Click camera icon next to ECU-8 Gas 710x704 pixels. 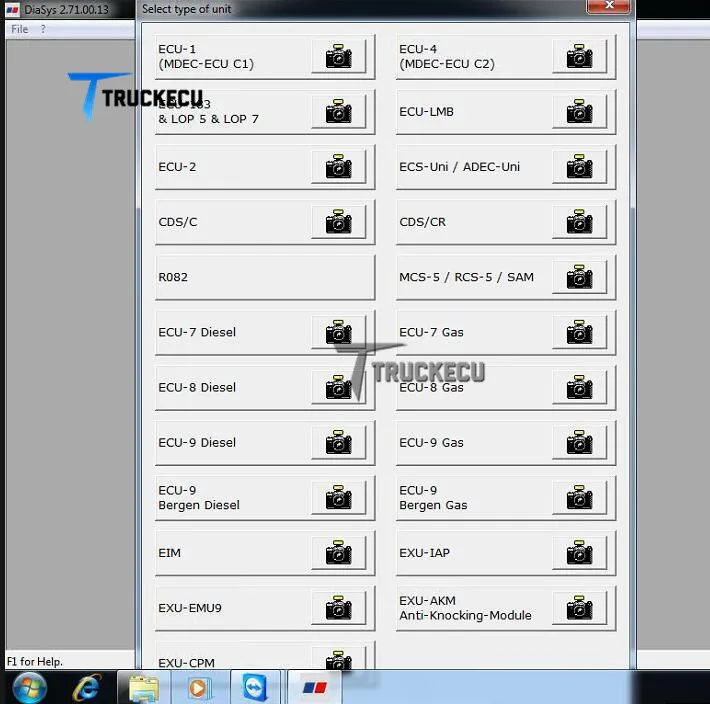[x=579, y=388]
